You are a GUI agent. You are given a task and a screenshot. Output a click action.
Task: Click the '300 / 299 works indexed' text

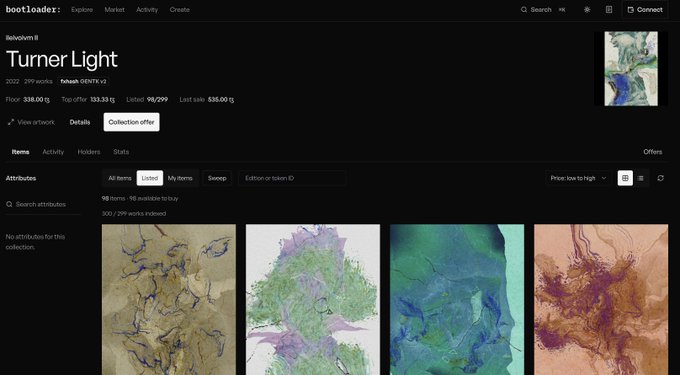click(134, 213)
